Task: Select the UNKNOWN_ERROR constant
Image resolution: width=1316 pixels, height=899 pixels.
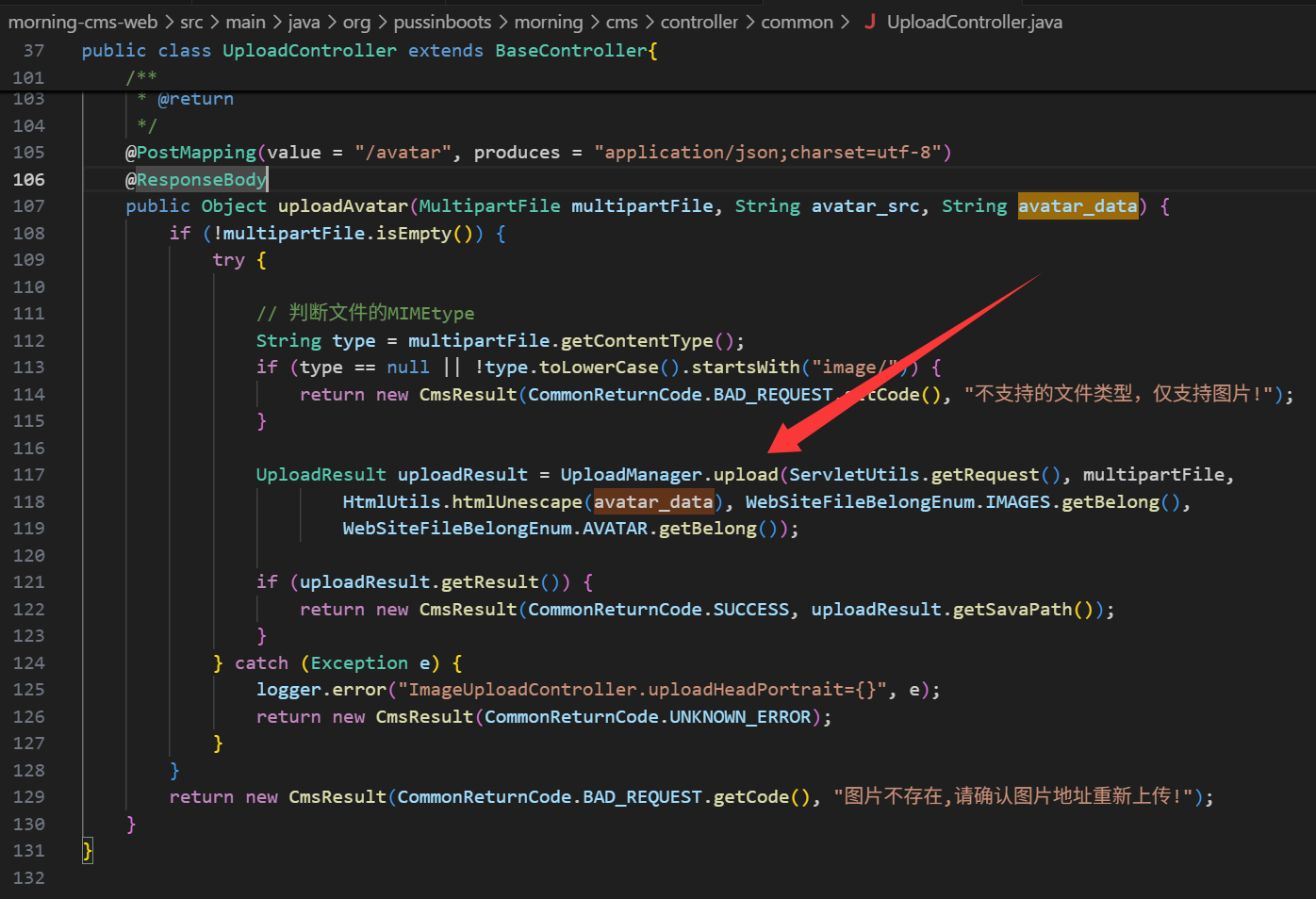Action: pyautogui.click(x=739, y=717)
